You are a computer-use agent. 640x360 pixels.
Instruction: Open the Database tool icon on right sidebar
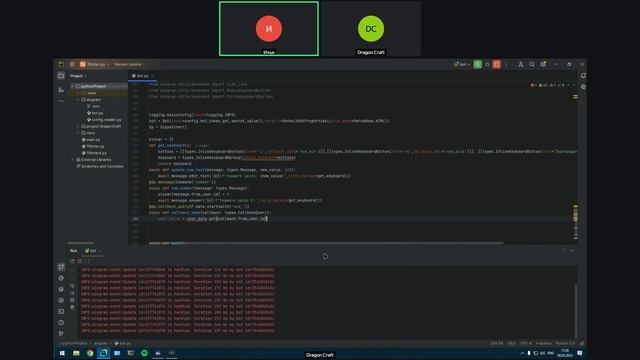(583, 87)
